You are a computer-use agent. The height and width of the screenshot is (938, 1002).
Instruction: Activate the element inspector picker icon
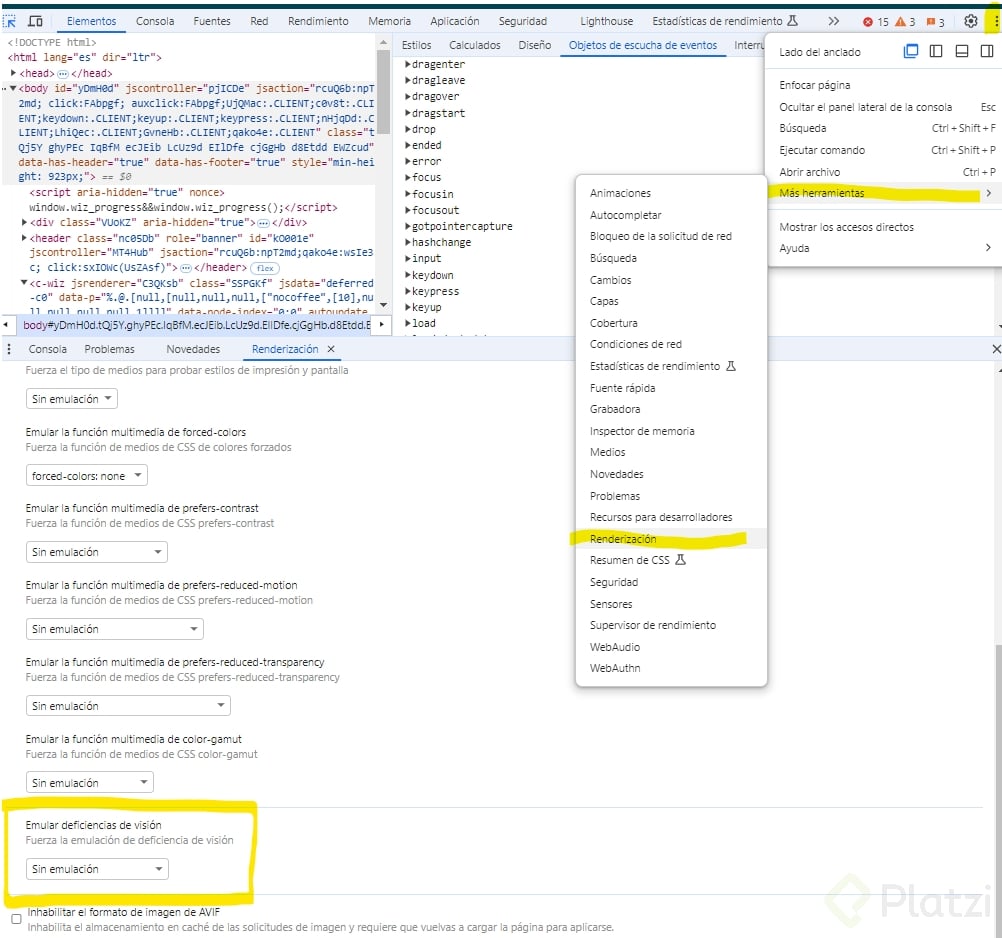[x=10, y=21]
